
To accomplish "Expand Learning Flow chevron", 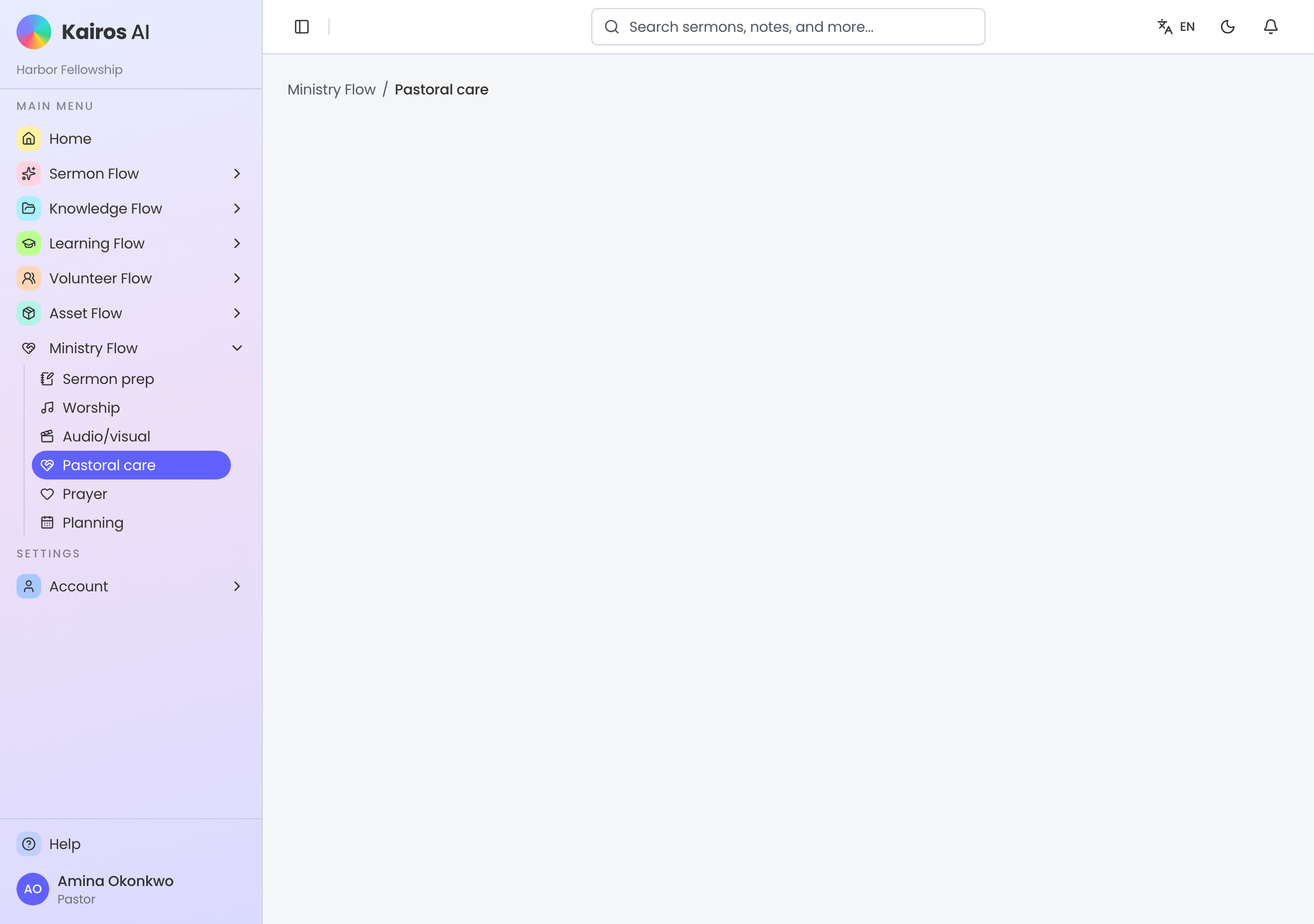I will (237, 243).
